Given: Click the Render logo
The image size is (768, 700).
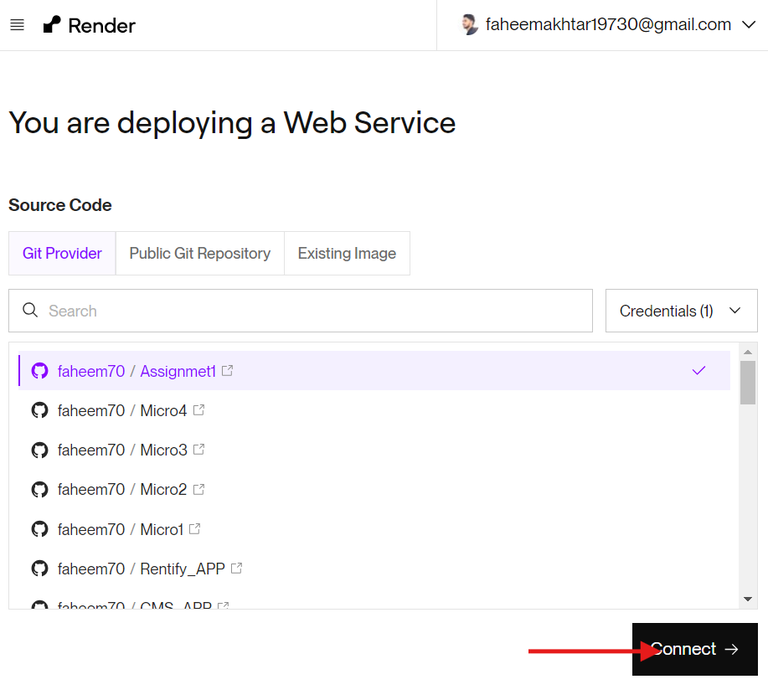Looking at the screenshot, I should pos(89,25).
